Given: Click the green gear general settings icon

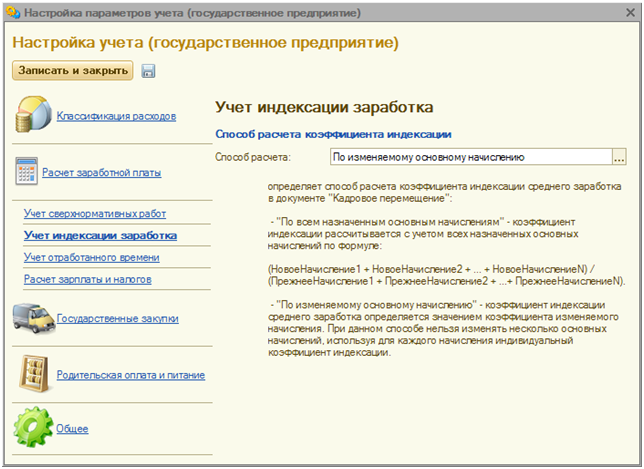Looking at the screenshot, I should tap(32, 428).
